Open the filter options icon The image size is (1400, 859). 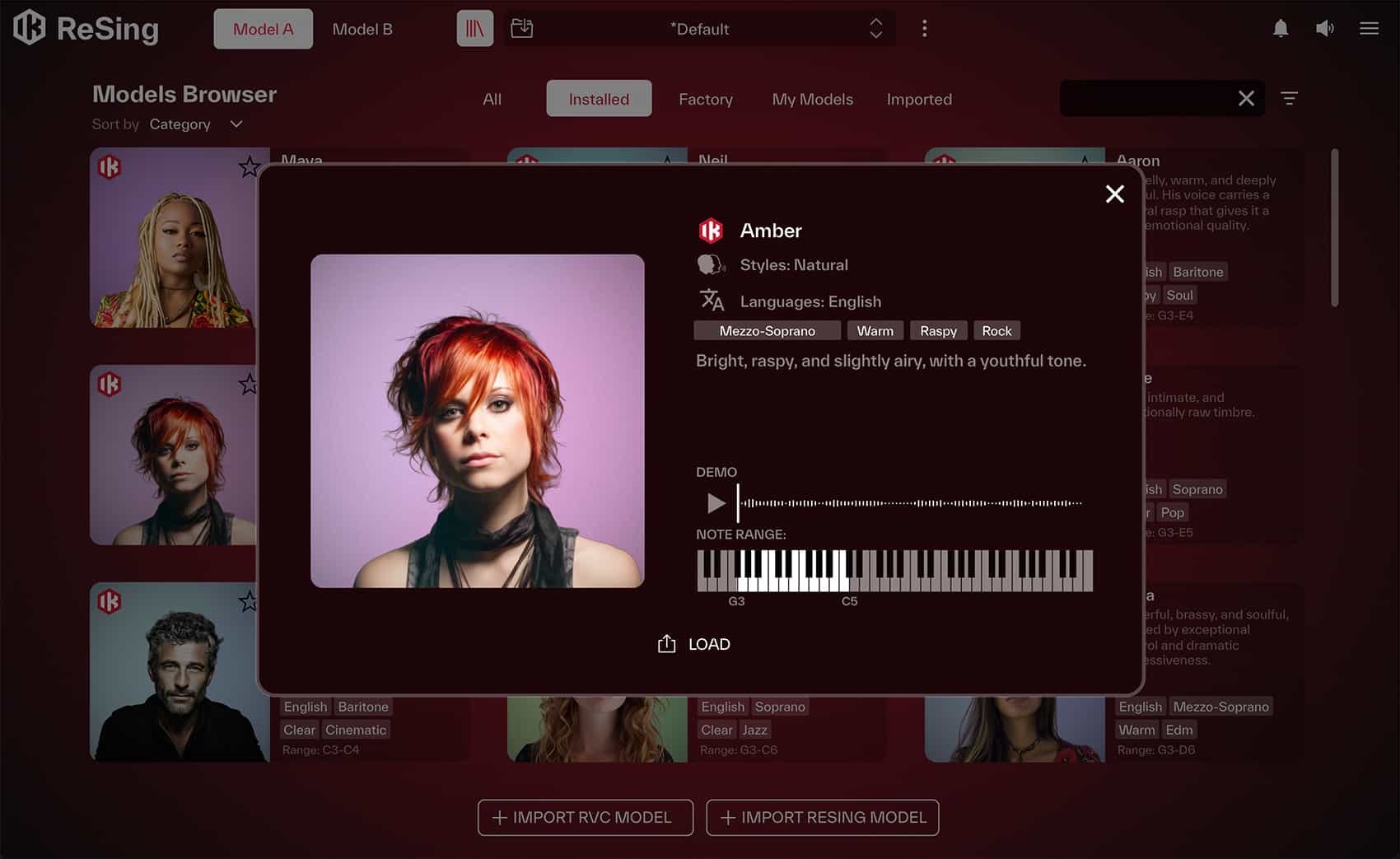pos(1290,99)
